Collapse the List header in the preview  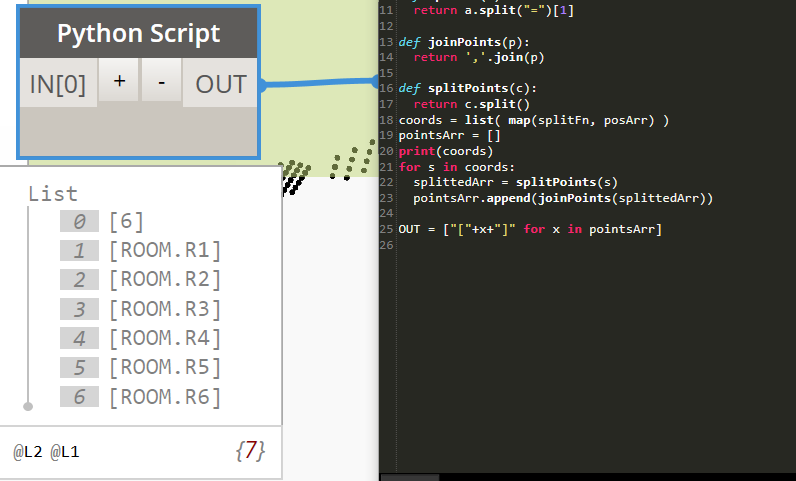(53, 194)
